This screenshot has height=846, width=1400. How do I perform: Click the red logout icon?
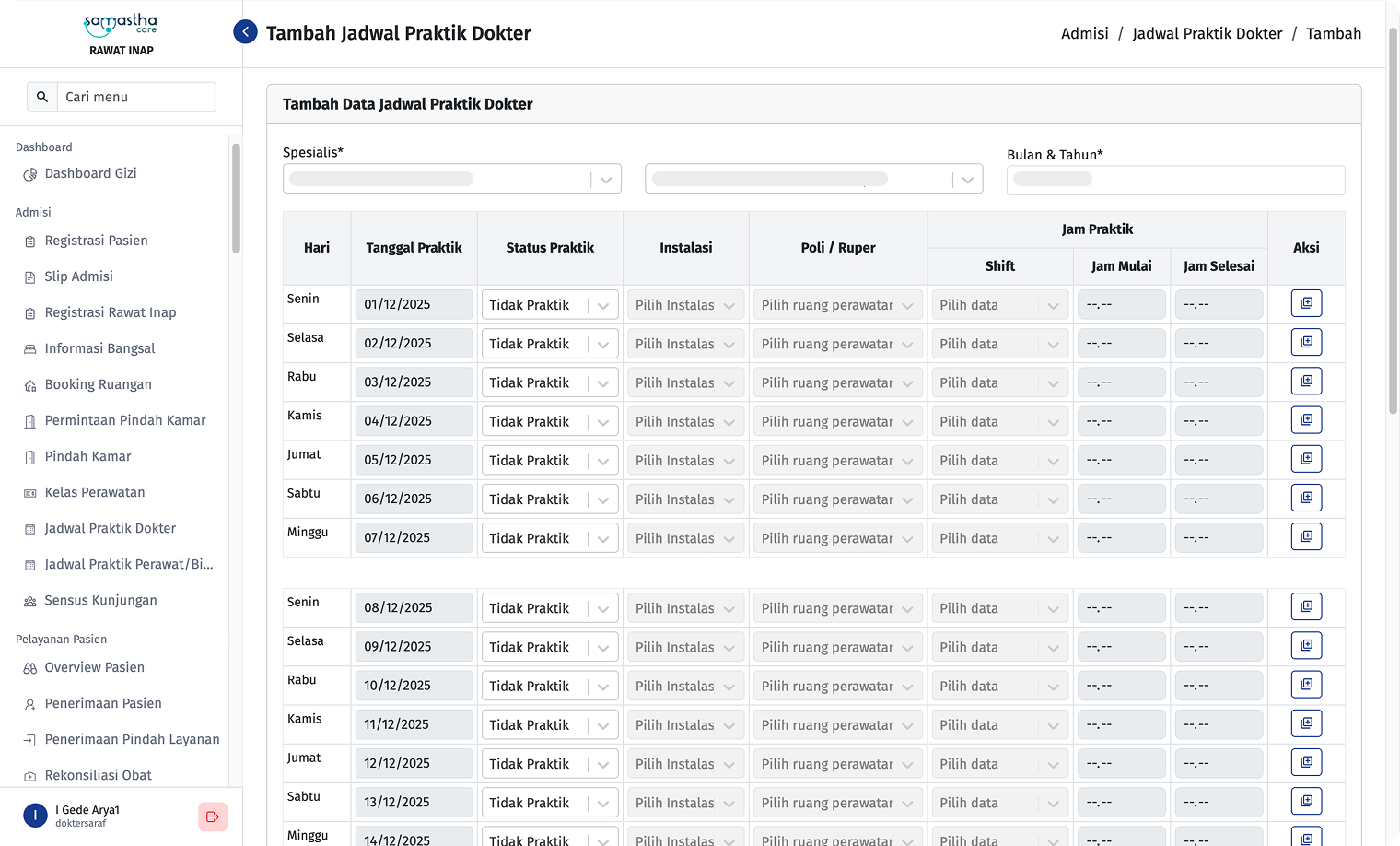(x=213, y=817)
